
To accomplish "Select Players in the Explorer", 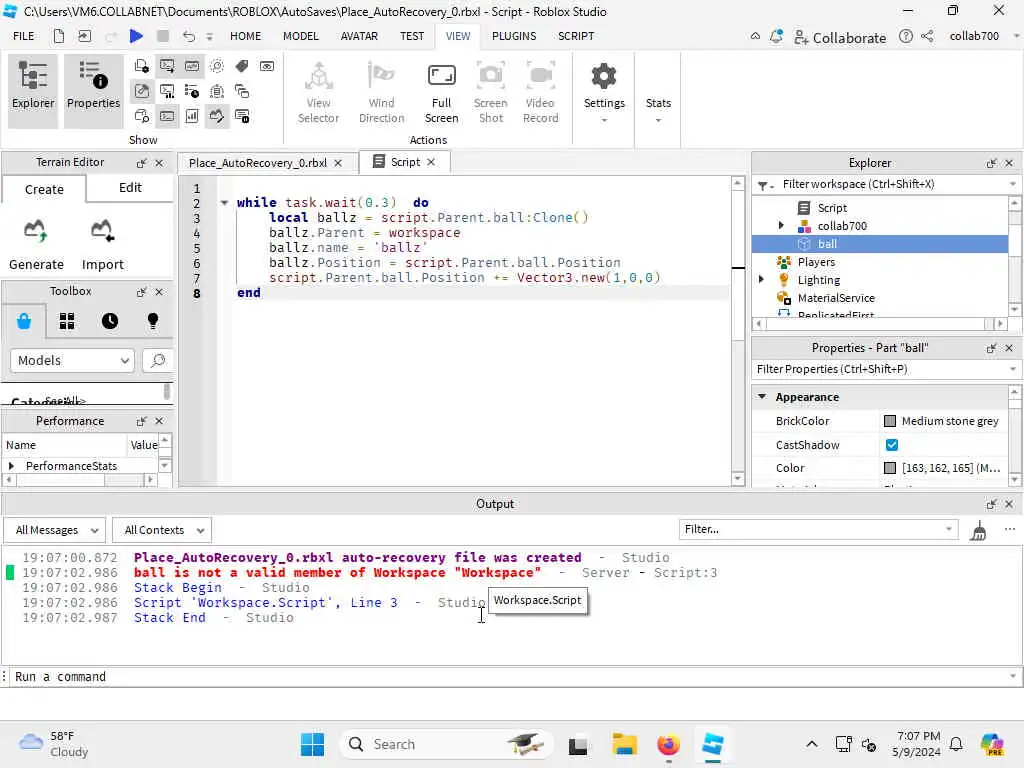I will (816, 262).
